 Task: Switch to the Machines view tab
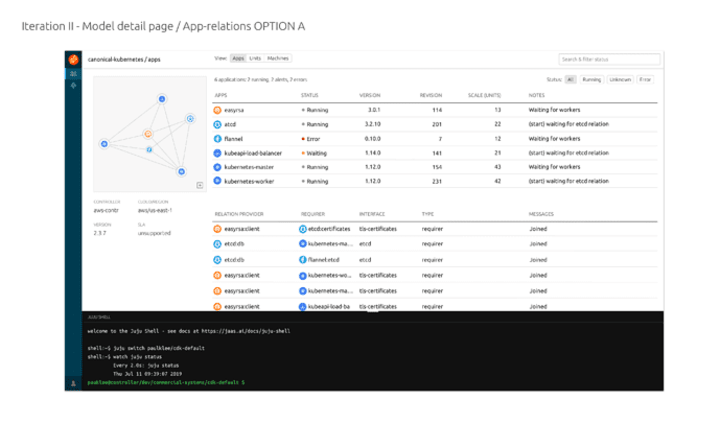pos(278,58)
